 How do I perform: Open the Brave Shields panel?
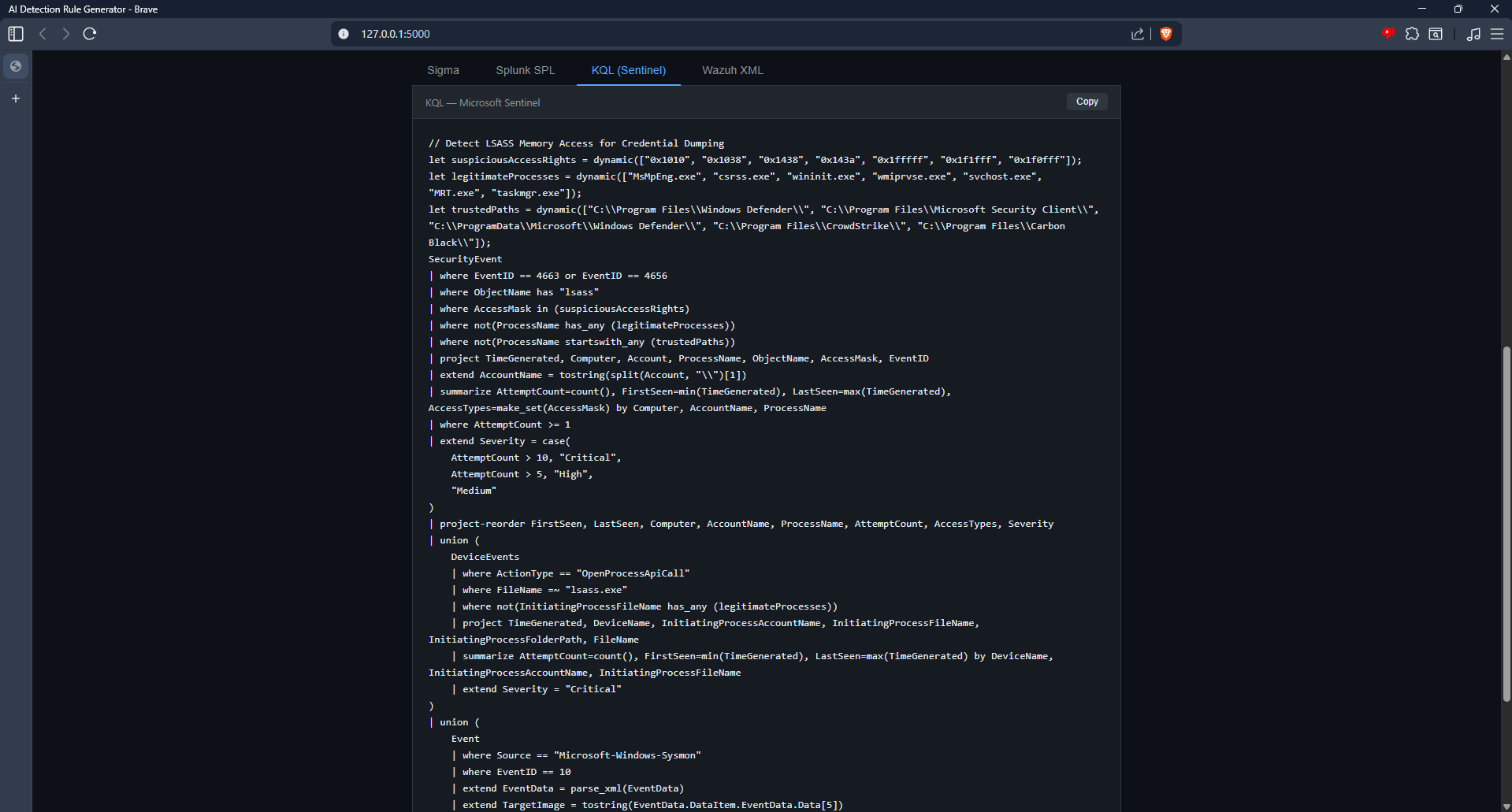1166,34
